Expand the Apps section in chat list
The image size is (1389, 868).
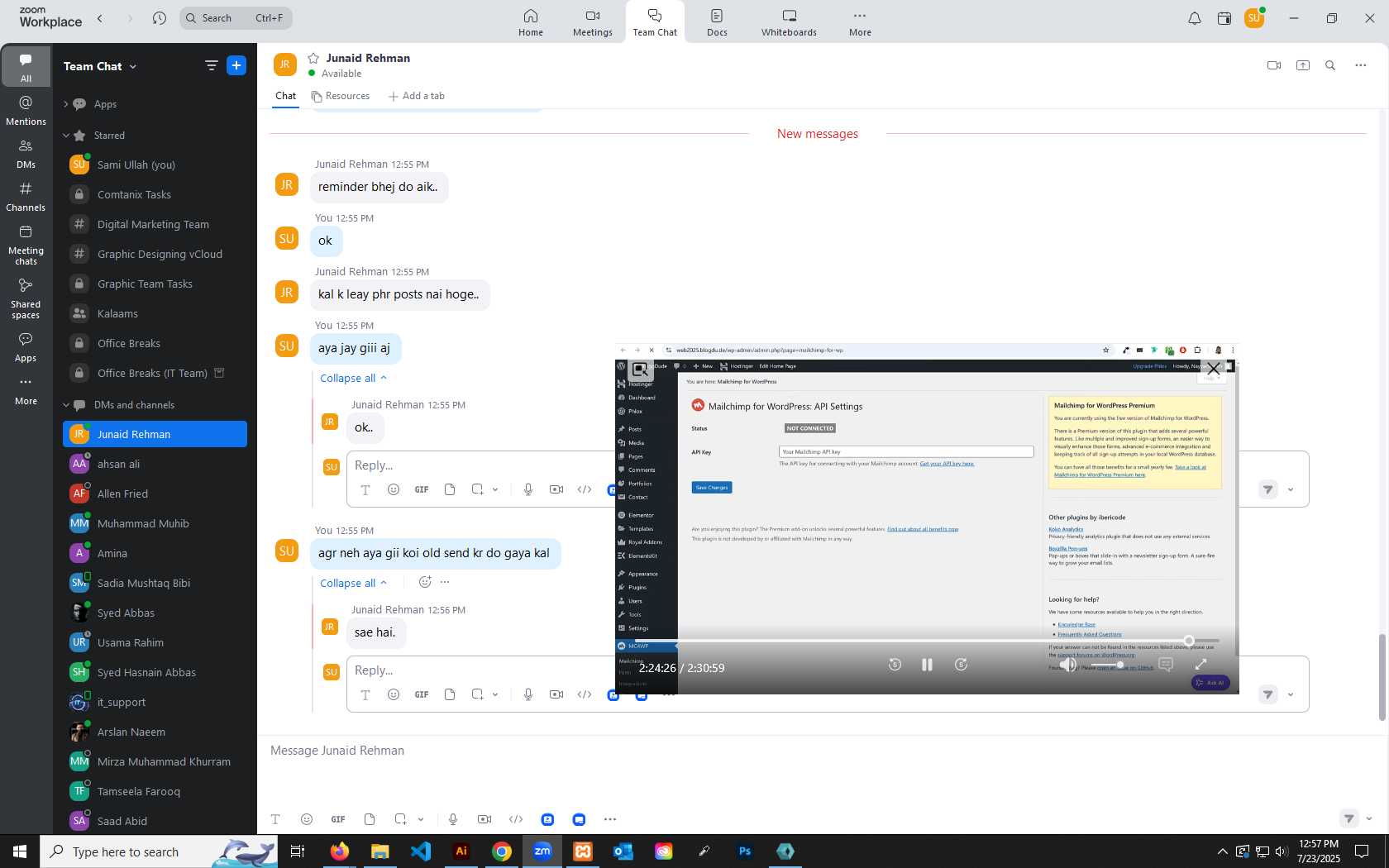point(66,104)
